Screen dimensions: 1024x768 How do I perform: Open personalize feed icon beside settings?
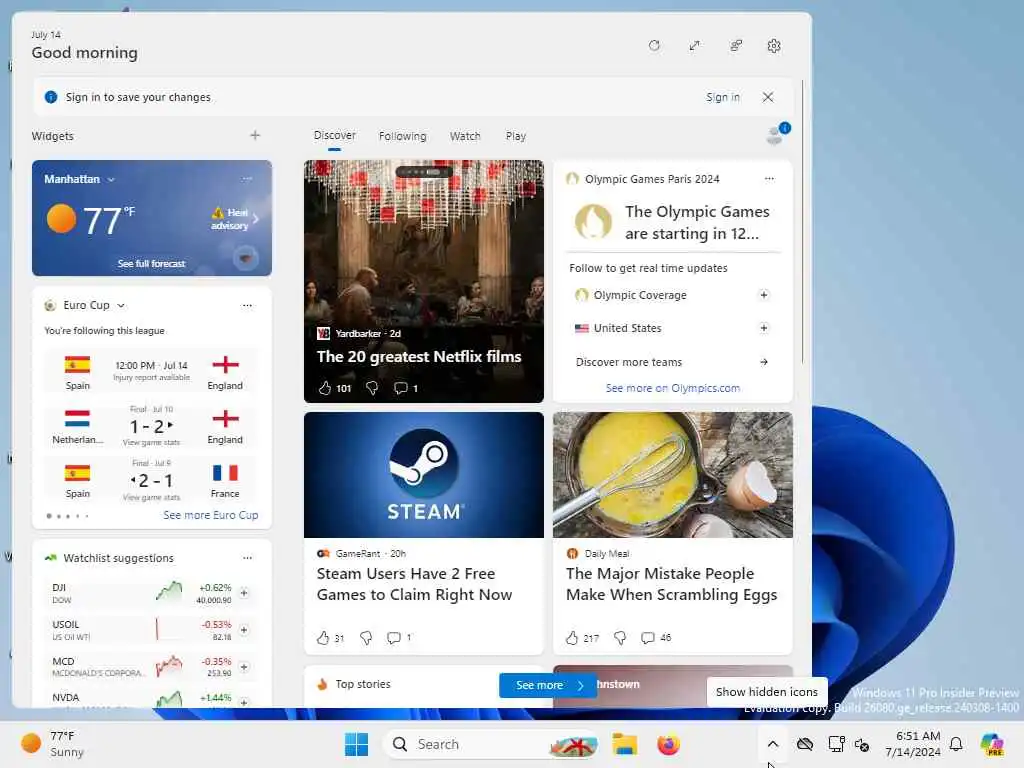coord(735,46)
